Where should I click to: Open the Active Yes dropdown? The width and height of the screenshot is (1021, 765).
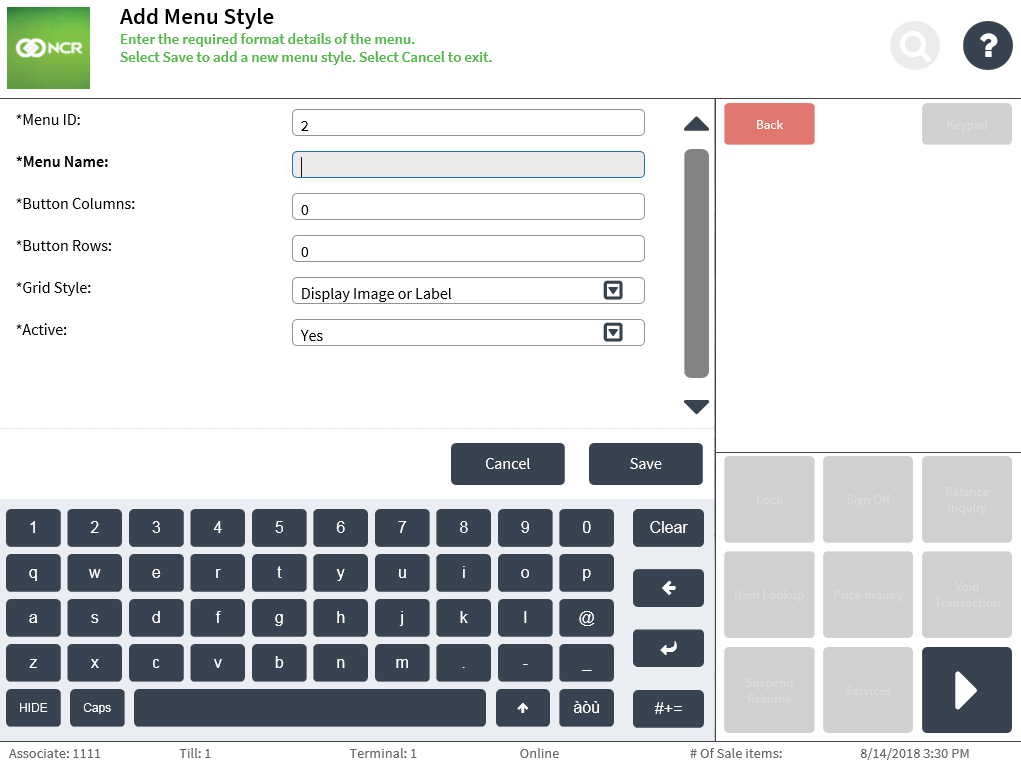[x=613, y=332]
